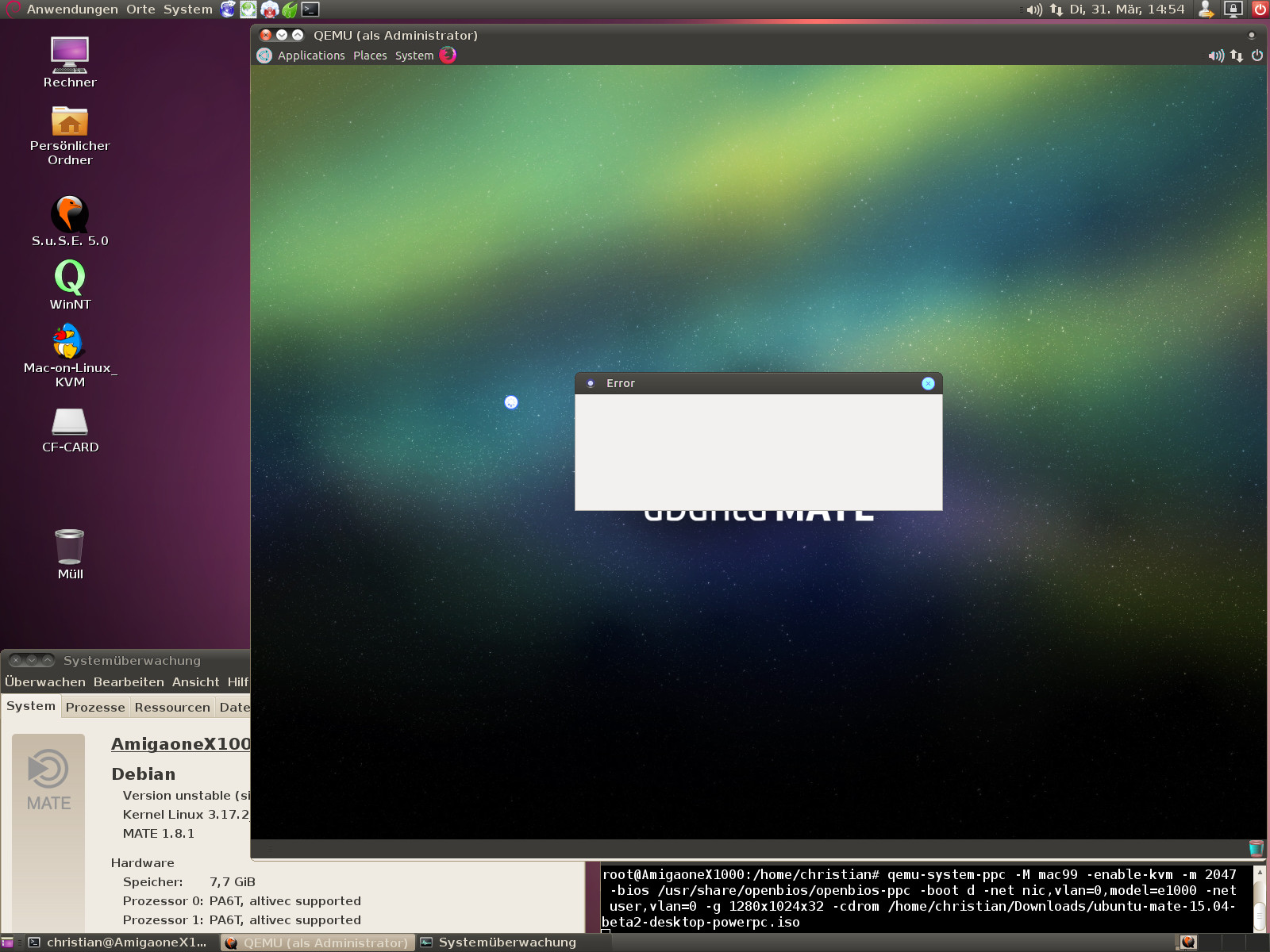Open the Firefox icon in the guest panel
Image resolution: width=1270 pixels, height=952 pixels.
[448, 55]
